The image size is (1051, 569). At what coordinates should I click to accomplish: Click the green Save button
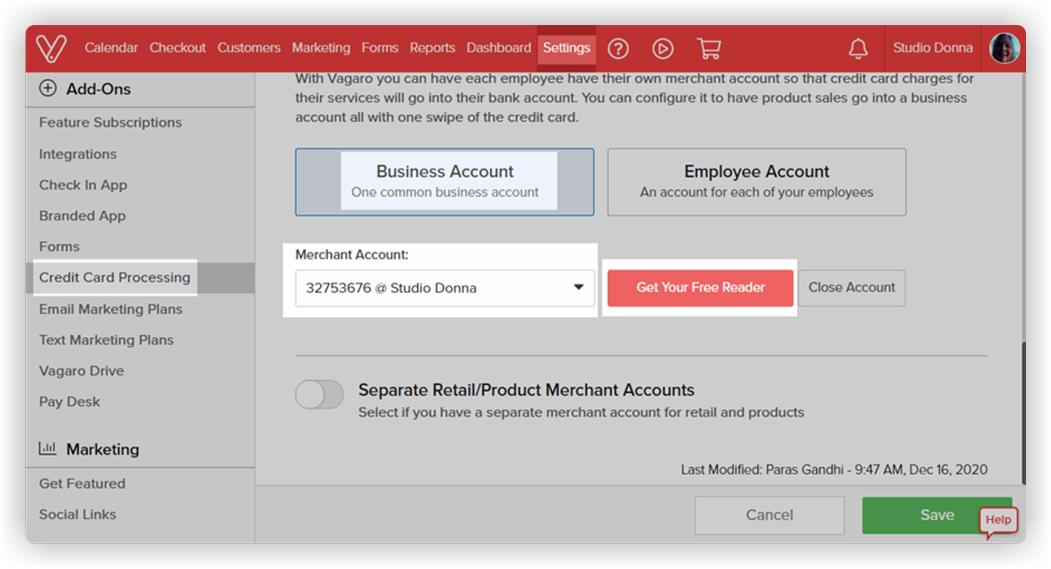click(937, 515)
